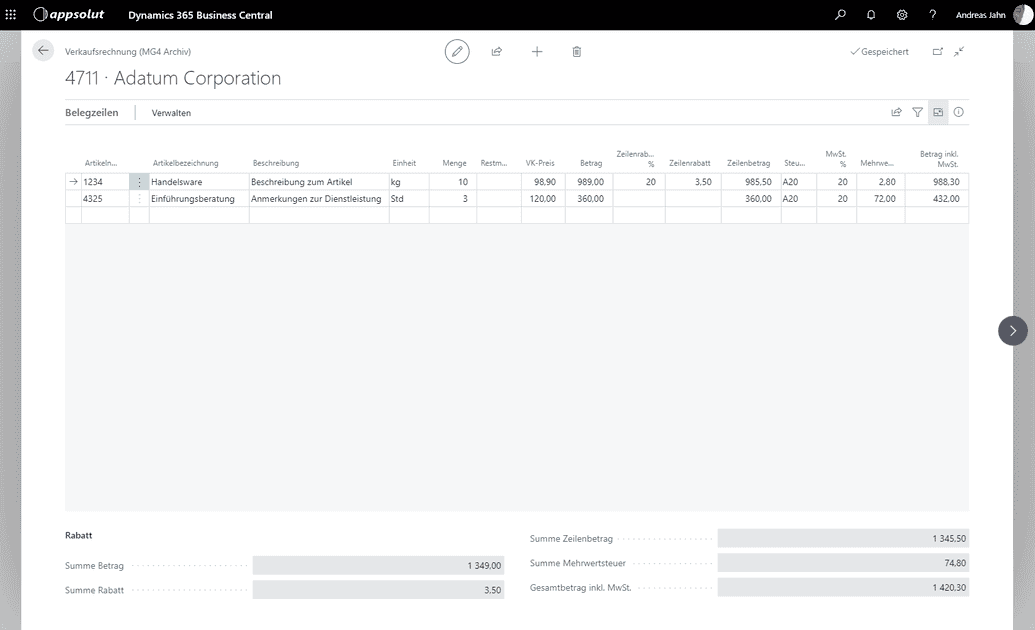Toggle the info FactBox pane icon
This screenshot has width=1035, height=630.
pyautogui.click(x=959, y=113)
